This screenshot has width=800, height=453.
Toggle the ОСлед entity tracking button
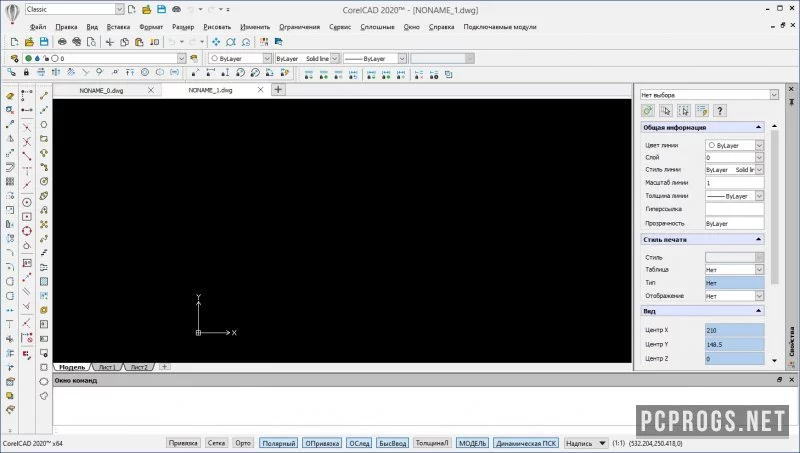click(x=359, y=443)
